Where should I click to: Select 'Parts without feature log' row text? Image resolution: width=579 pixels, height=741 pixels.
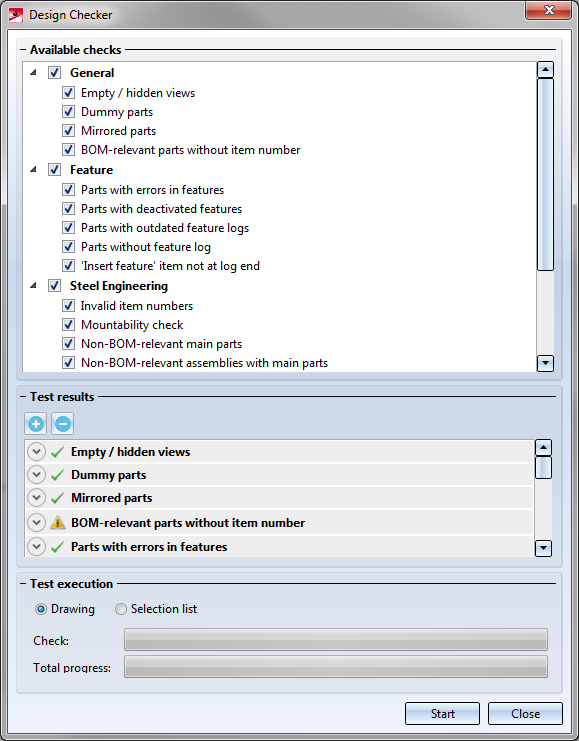tap(146, 247)
